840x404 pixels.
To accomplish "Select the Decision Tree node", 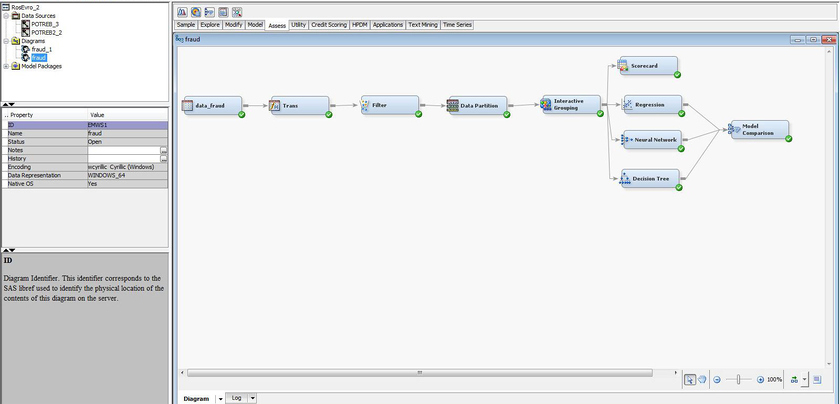I will point(649,178).
